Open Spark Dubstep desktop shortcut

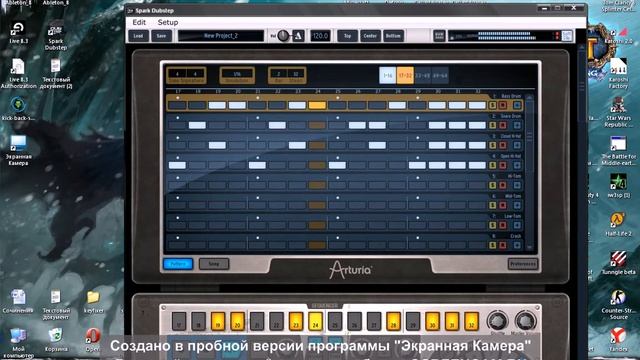(56, 37)
